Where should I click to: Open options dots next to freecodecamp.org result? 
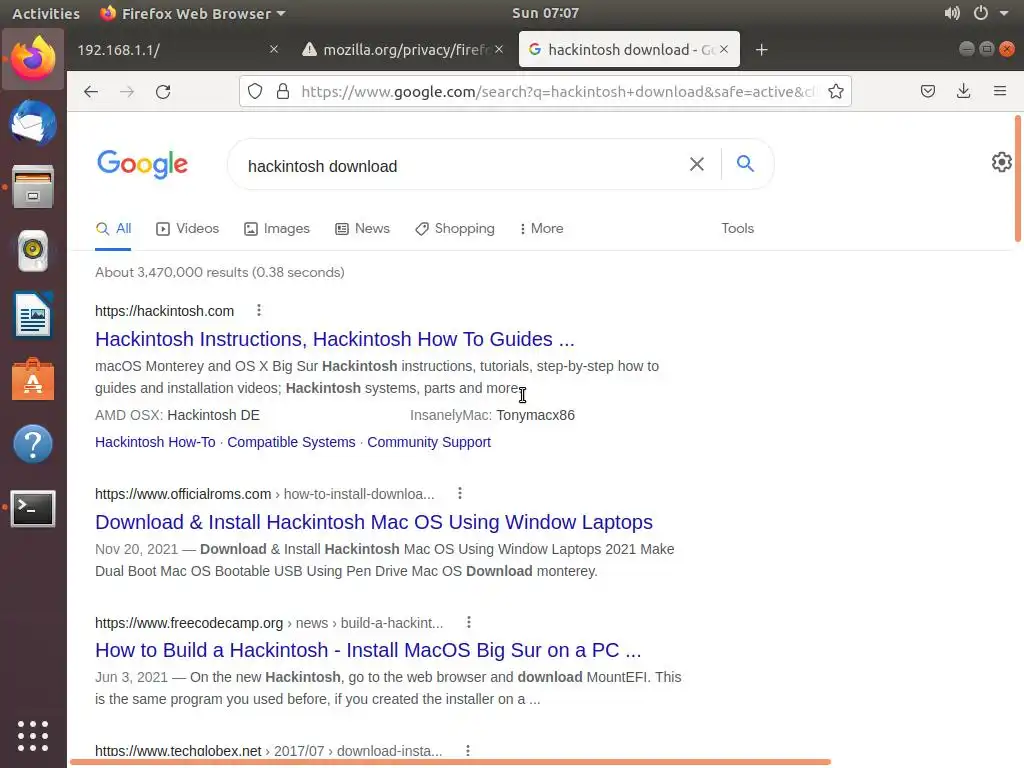(468, 622)
